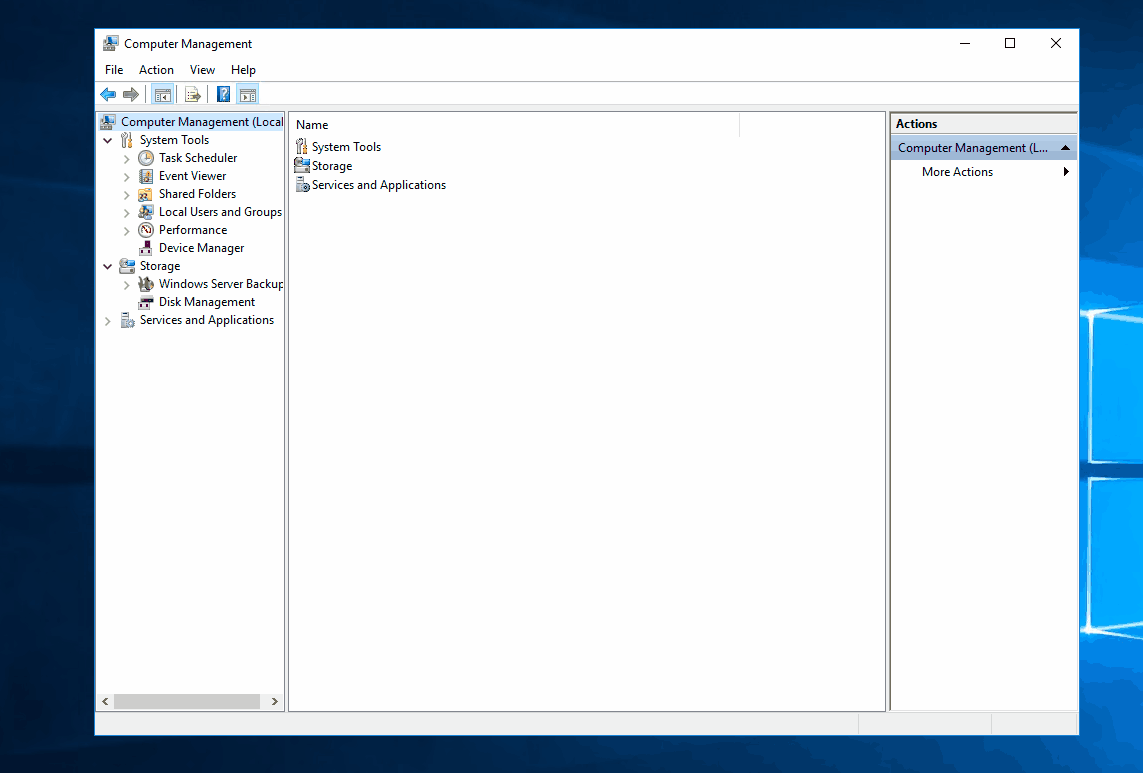This screenshot has height=773, width=1143.
Task: Click Services and Applications icon in center list
Action: click(303, 185)
